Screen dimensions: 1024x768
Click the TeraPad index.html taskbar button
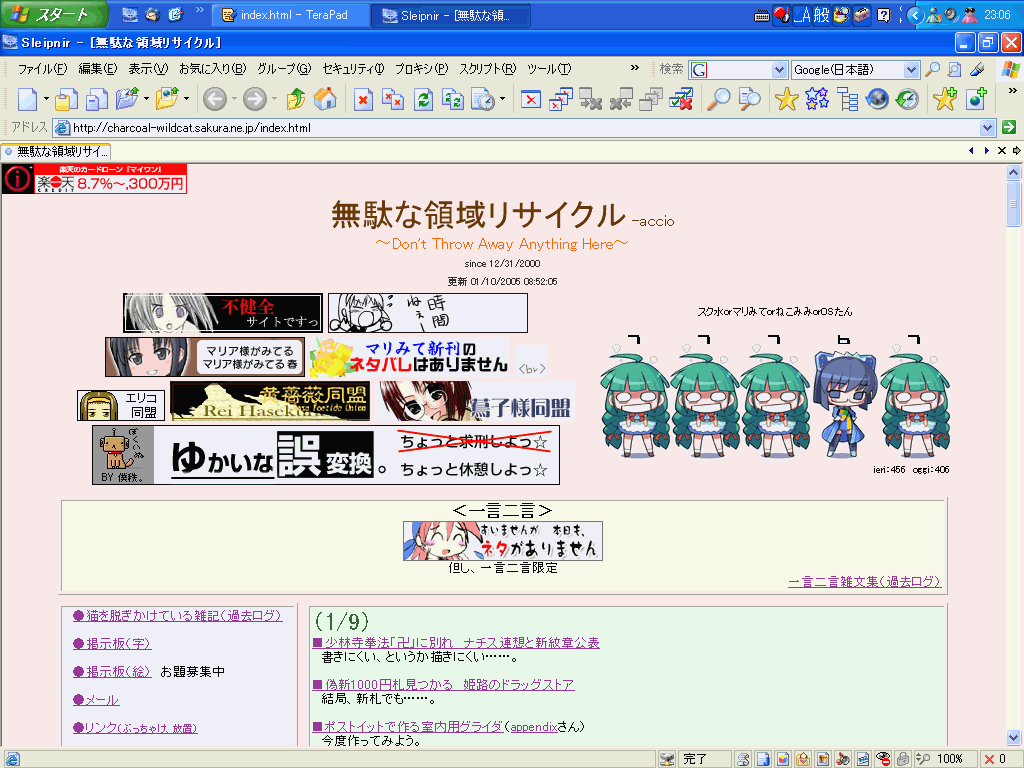(288, 15)
